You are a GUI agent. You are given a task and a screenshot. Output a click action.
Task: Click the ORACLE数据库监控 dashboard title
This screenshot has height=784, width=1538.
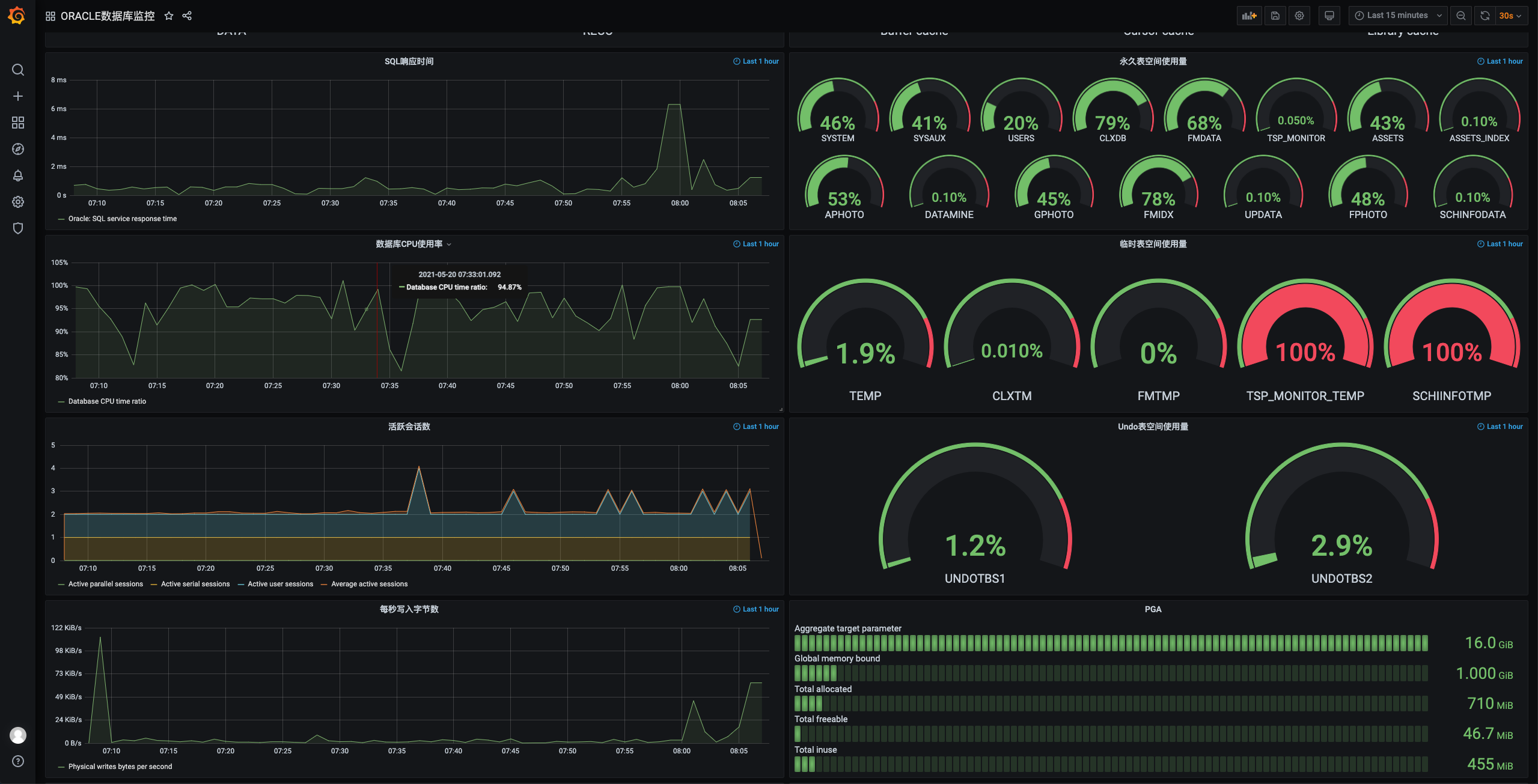[108, 16]
